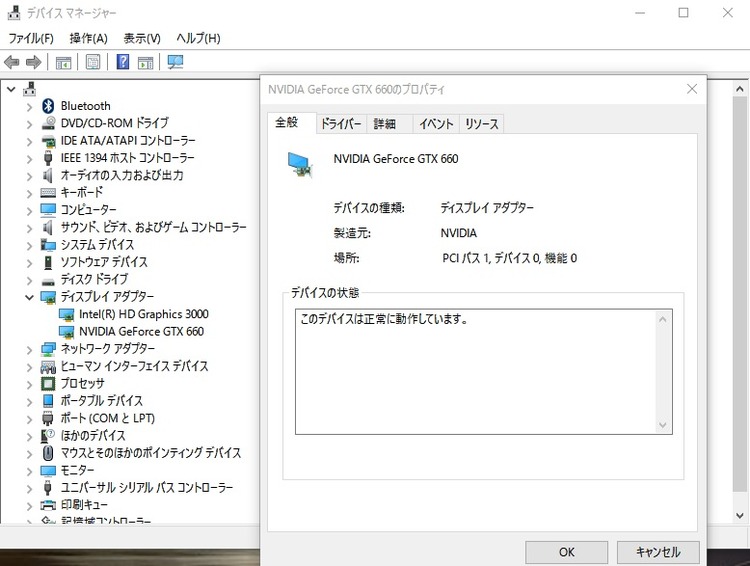Screen dimensions: 750x566
Task: Click the root computer icon at tree top
Action: pos(30,89)
